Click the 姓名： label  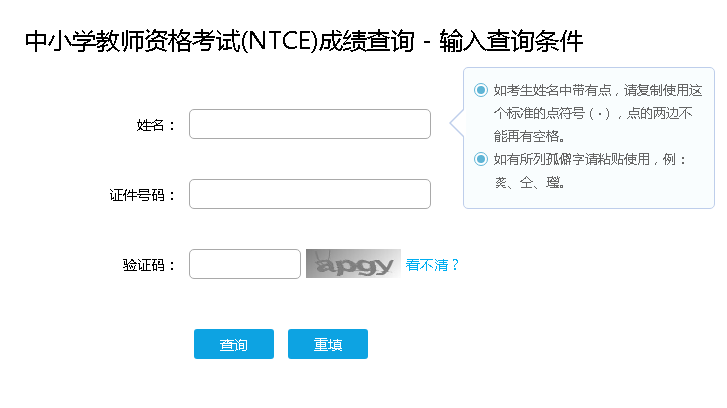(x=155, y=125)
